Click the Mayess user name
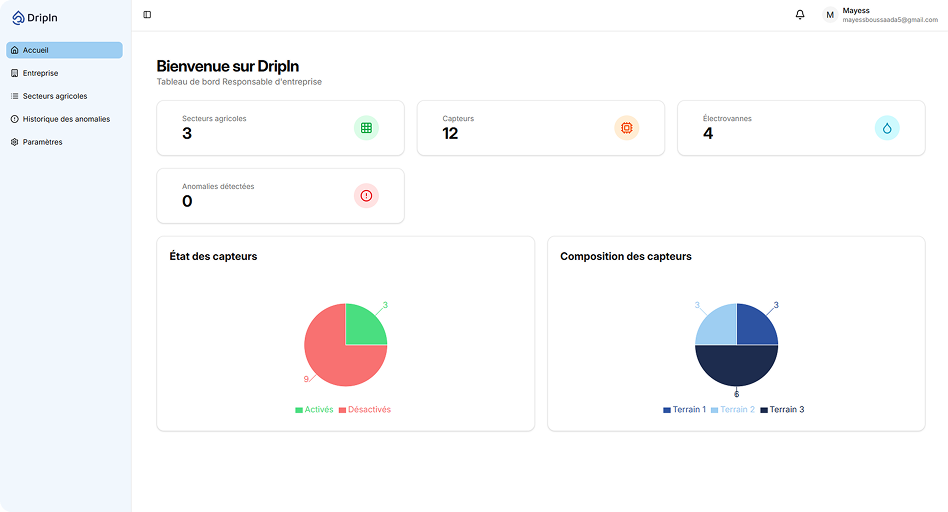The image size is (948, 512). tap(856, 10)
